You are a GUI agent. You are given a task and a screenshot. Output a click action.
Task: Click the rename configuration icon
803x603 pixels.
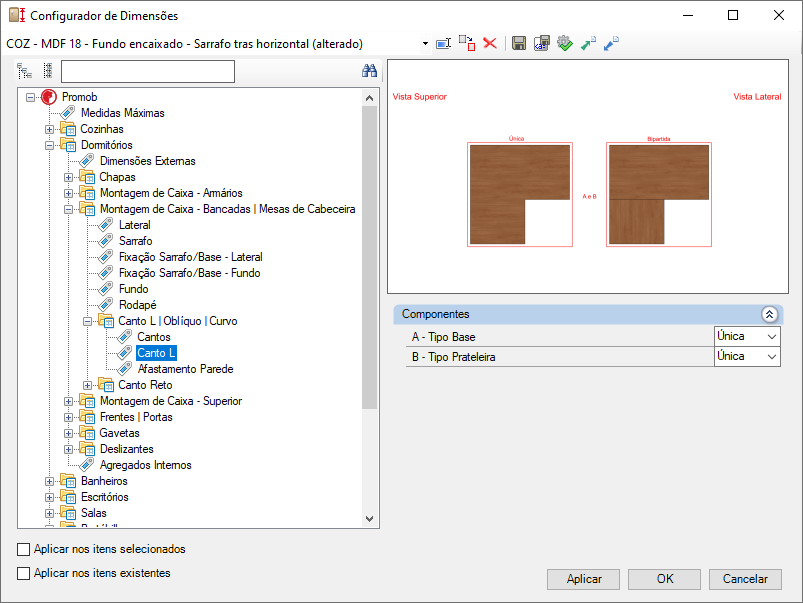pos(443,44)
